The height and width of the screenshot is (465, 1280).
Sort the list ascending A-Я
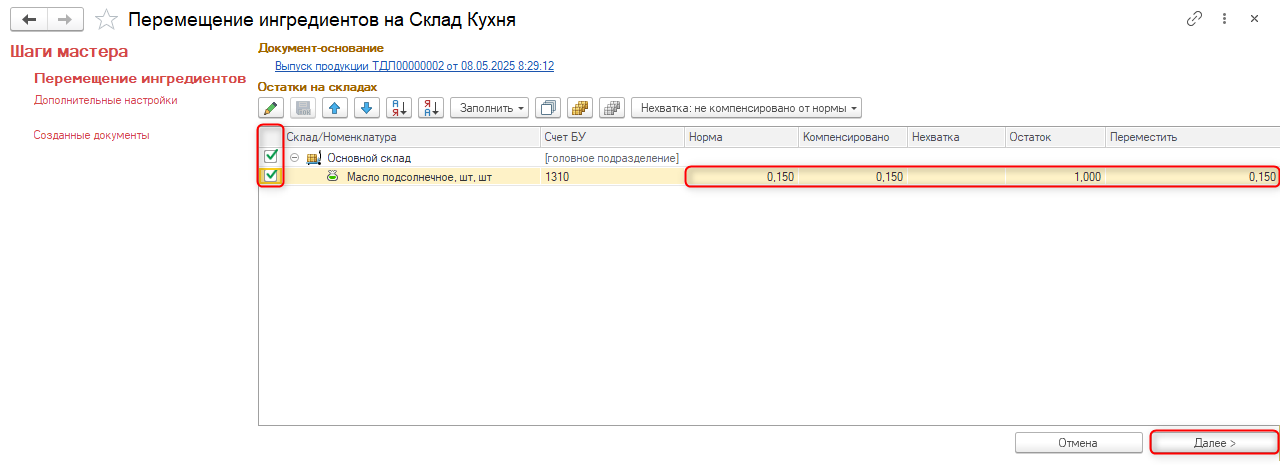click(399, 108)
